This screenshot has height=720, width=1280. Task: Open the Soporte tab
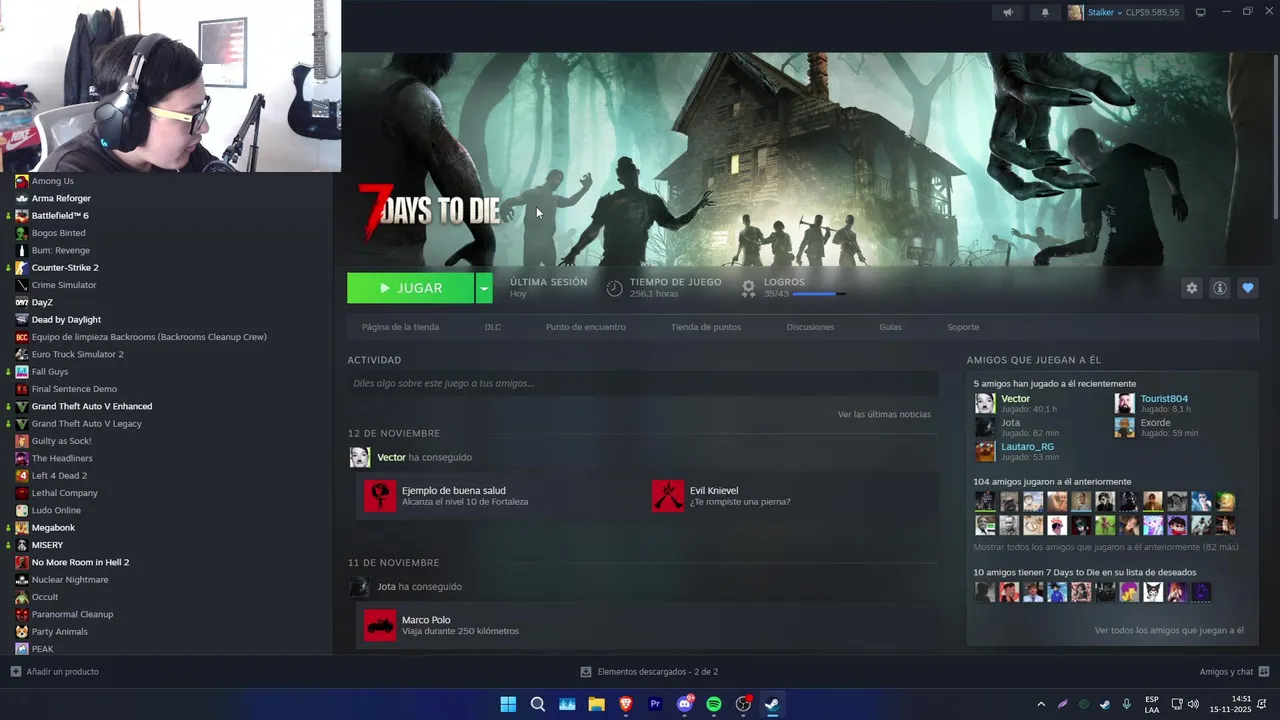963,327
